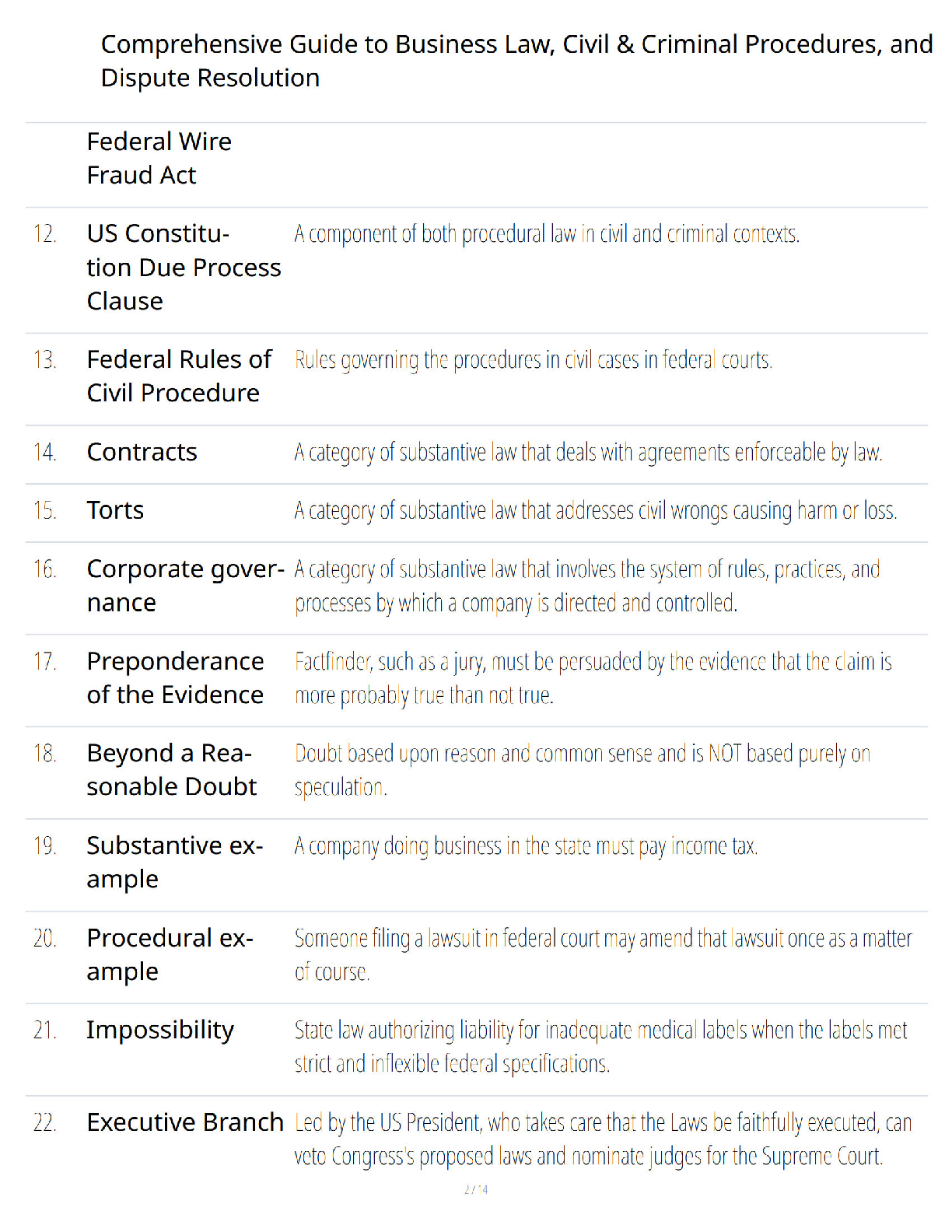Select the Impossibility term
This screenshot has width=952, height=1232.
click(x=160, y=1031)
